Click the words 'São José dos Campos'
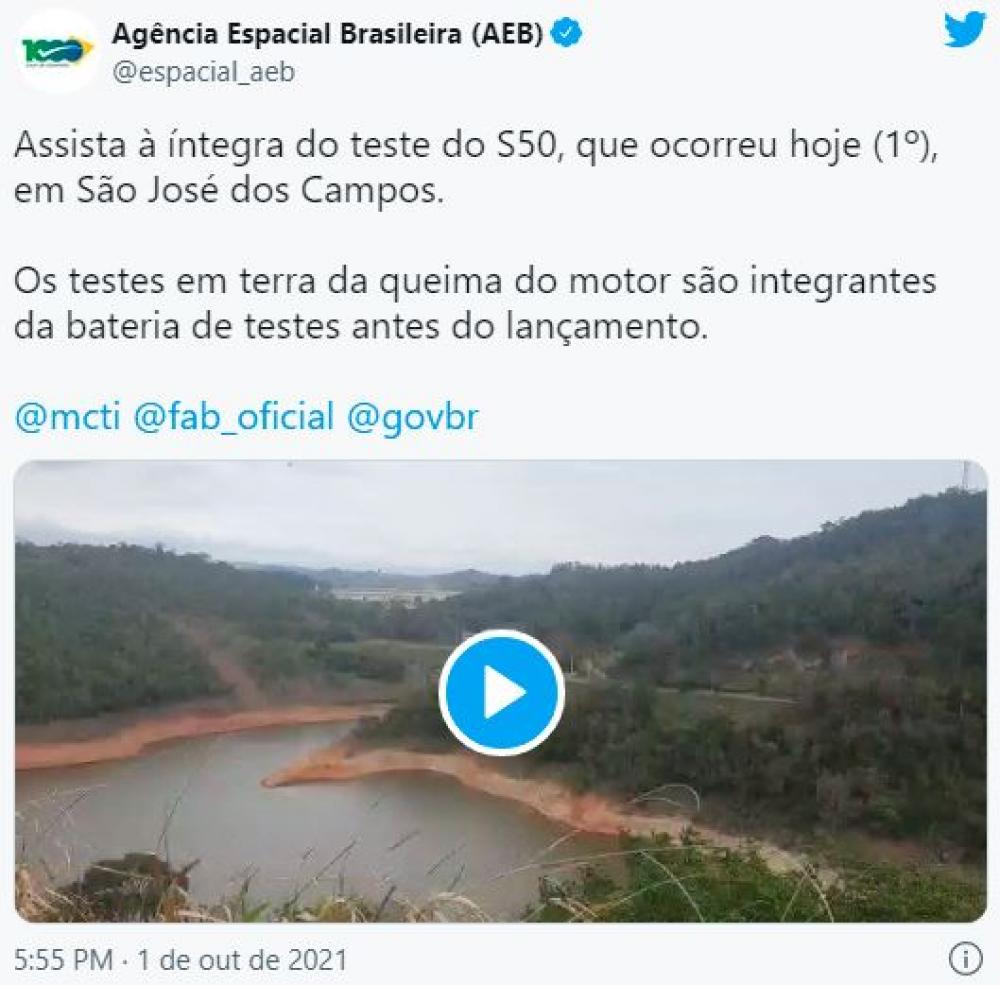Viewport: 1000px width, 985px height. coord(260,190)
